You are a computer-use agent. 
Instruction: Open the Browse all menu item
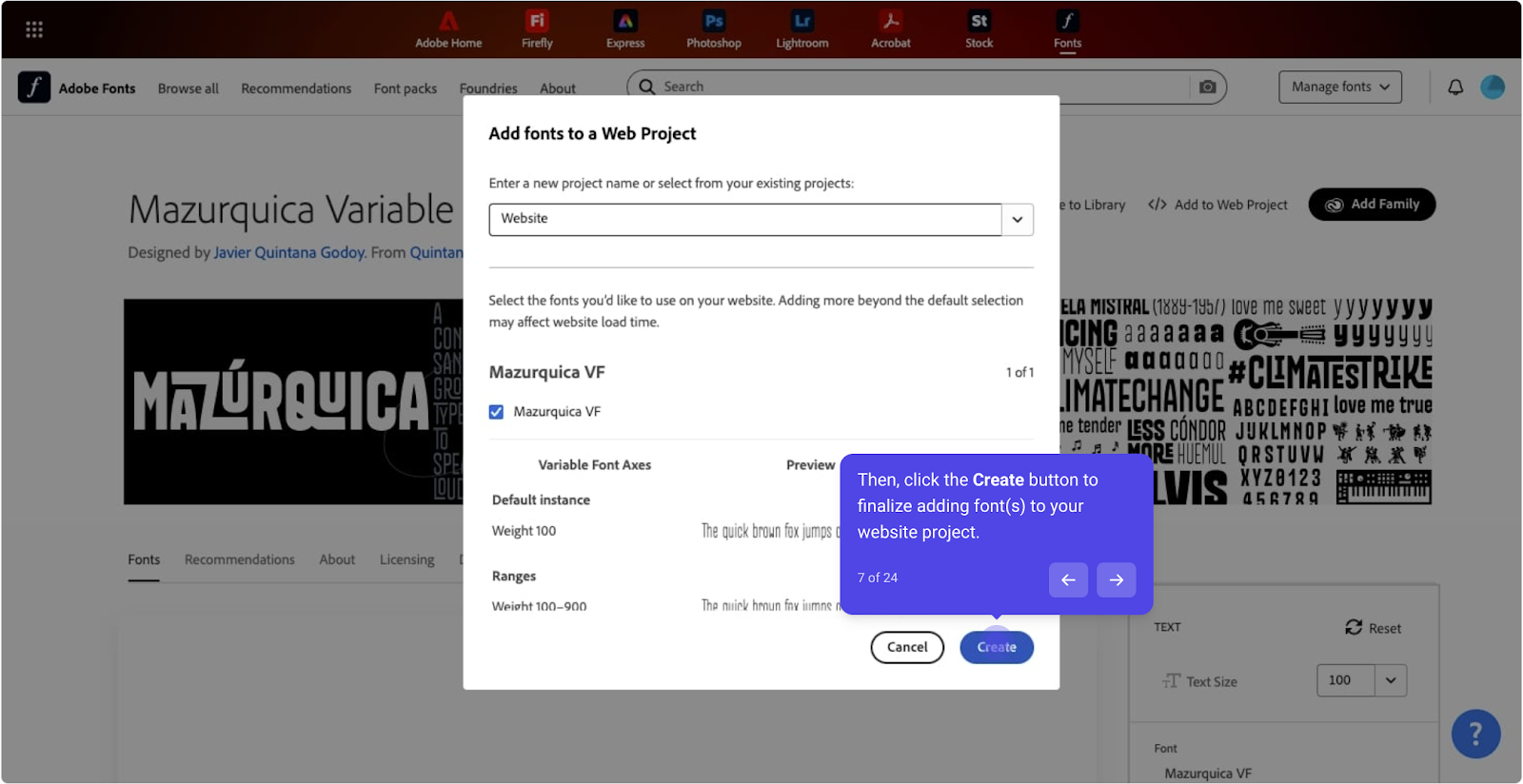point(188,88)
